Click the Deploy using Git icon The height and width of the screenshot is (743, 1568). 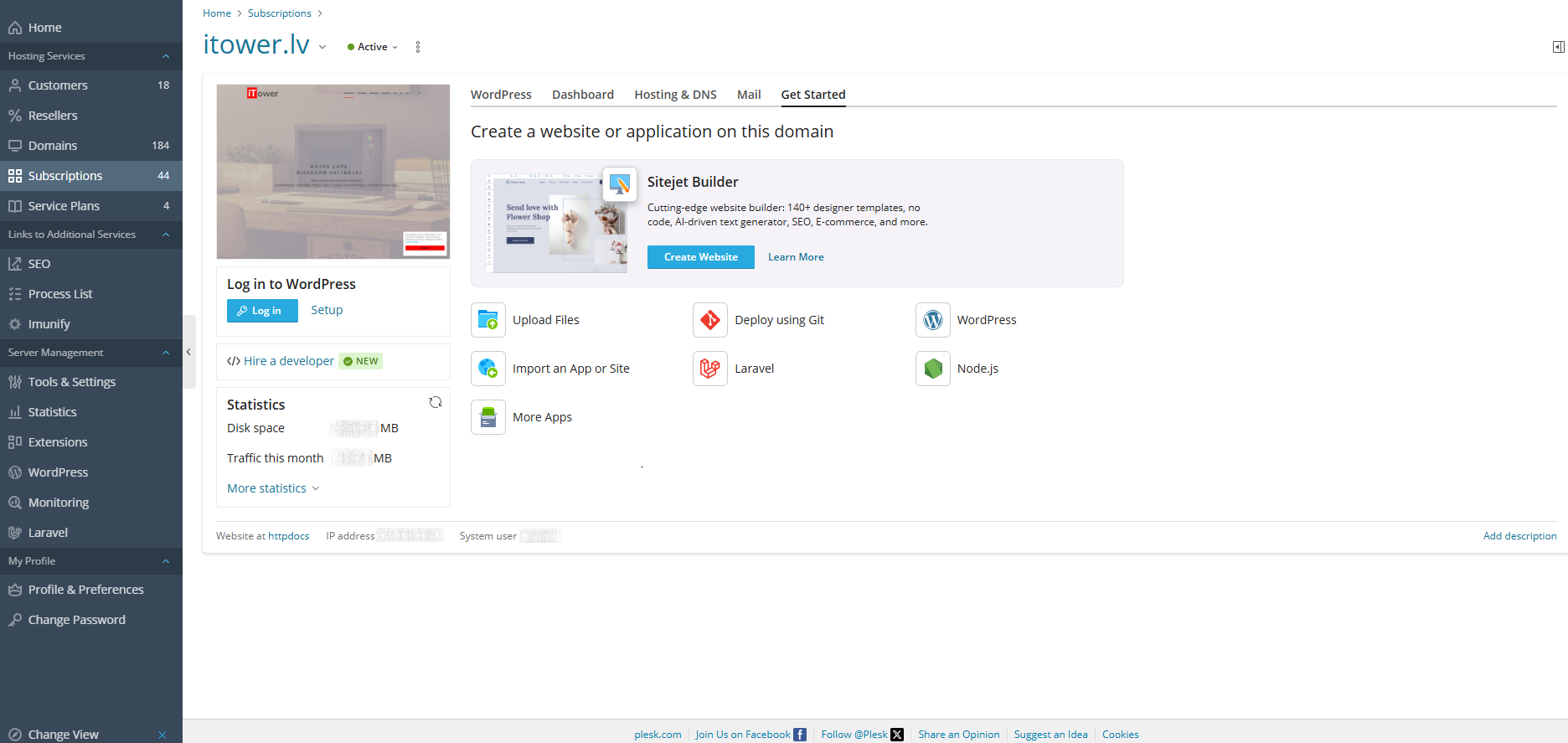pyautogui.click(x=710, y=320)
